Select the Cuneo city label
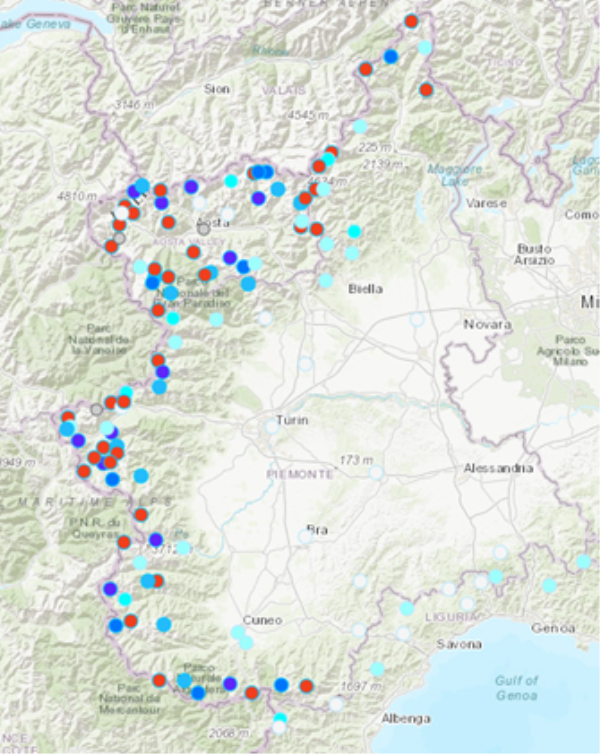600x754 pixels. point(262,620)
